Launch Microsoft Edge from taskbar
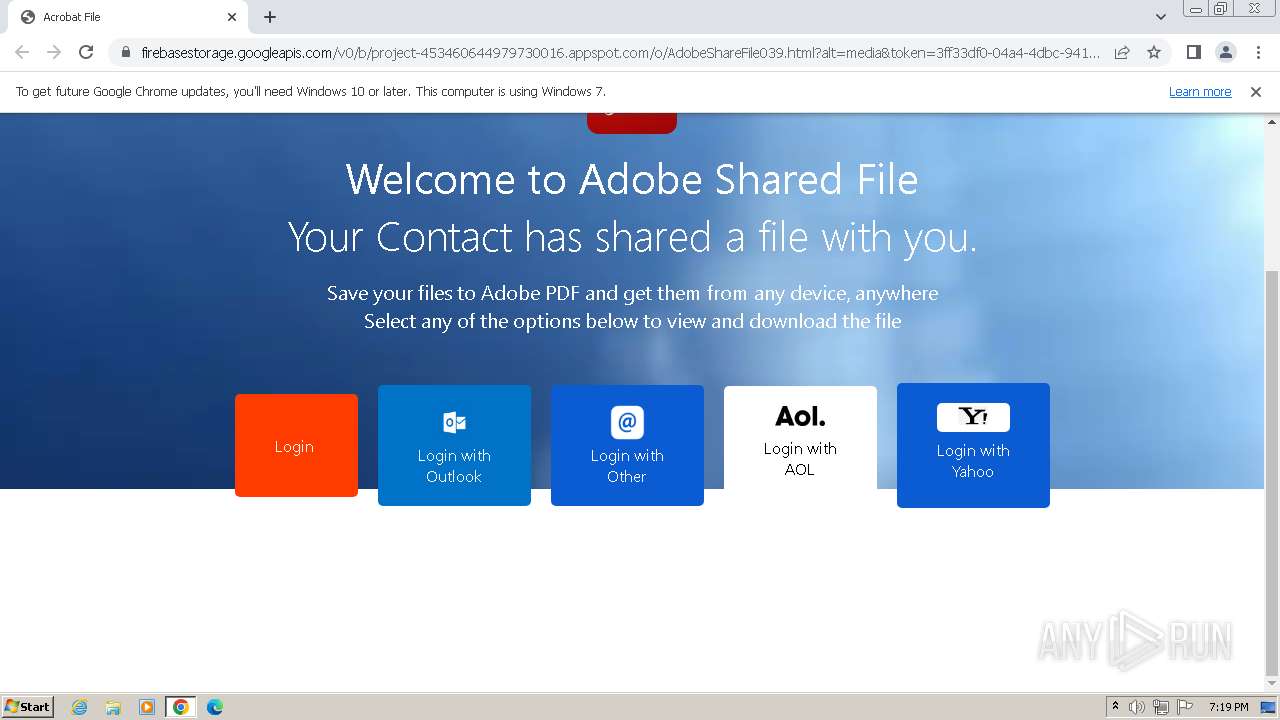 (215, 707)
